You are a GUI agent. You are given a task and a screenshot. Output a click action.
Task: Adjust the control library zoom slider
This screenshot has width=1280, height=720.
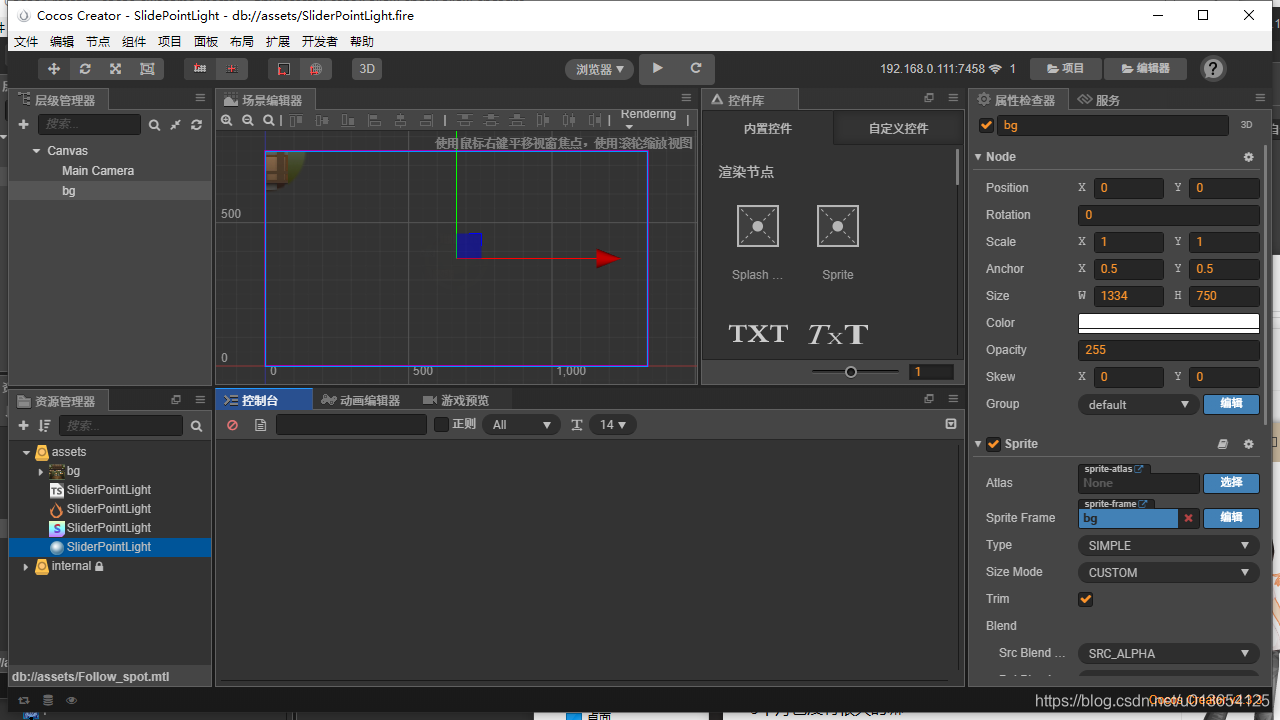click(x=851, y=372)
